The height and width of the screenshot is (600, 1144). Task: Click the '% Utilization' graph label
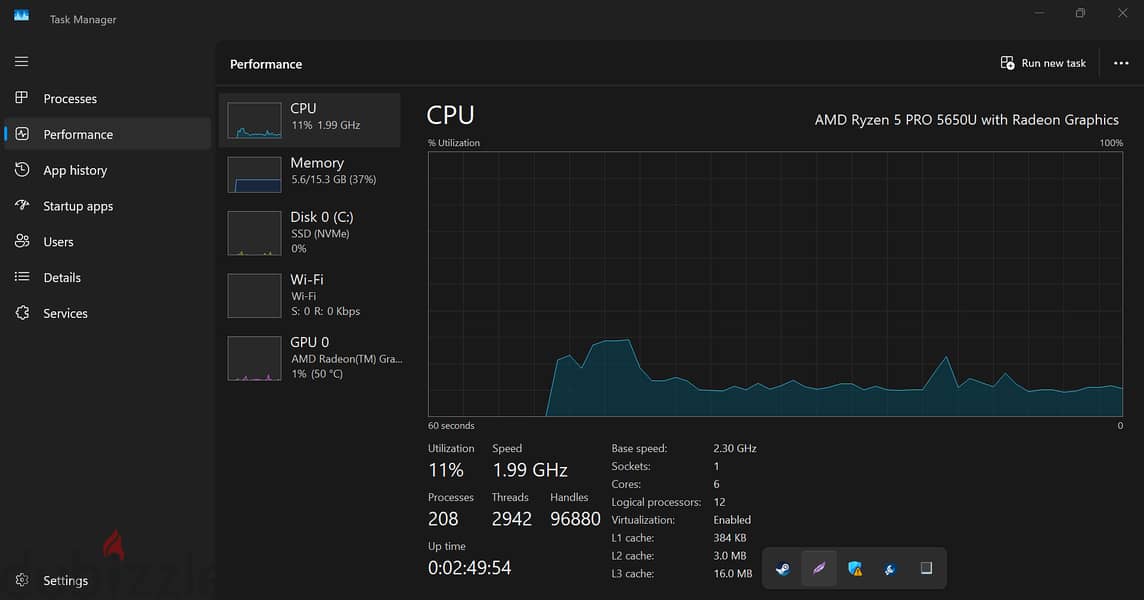click(x=454, y=143)
